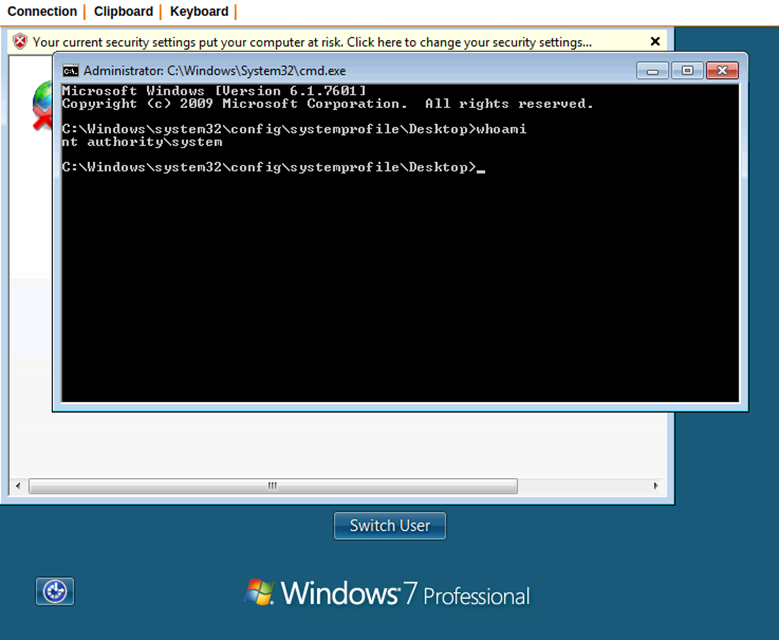Image resolution: width=779 pixels, height=640 pixels.
Task: Click the 'nt authority\system' output line
Action: click(x=142, y=142)
